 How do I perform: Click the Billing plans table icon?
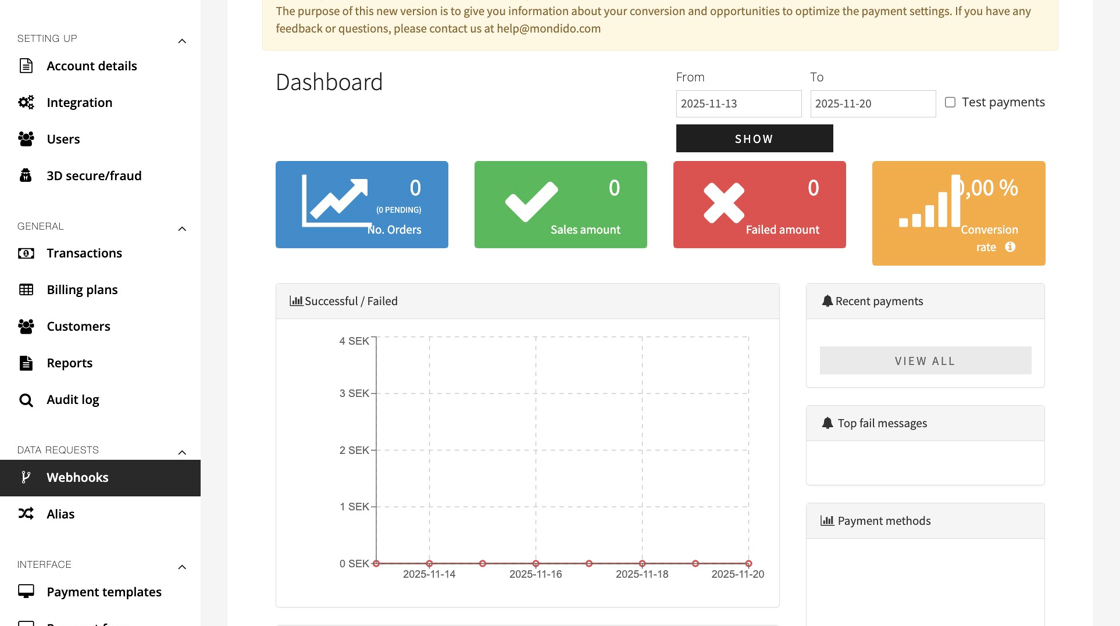pos(26,289)
